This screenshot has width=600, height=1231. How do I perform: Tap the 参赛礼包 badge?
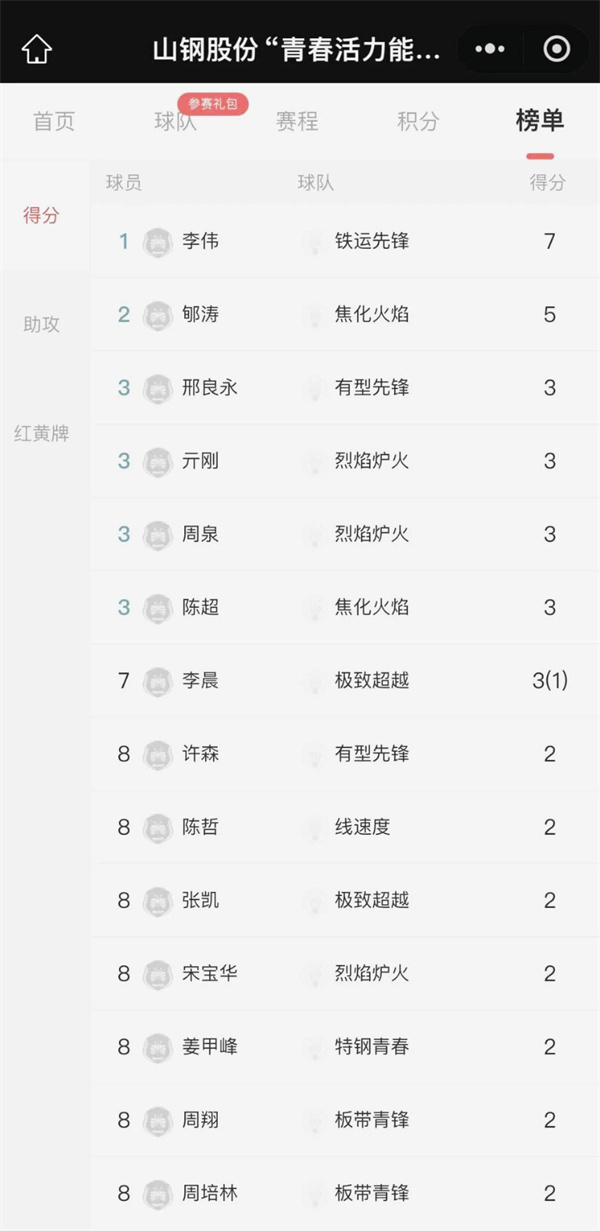(x=213, y=103)
